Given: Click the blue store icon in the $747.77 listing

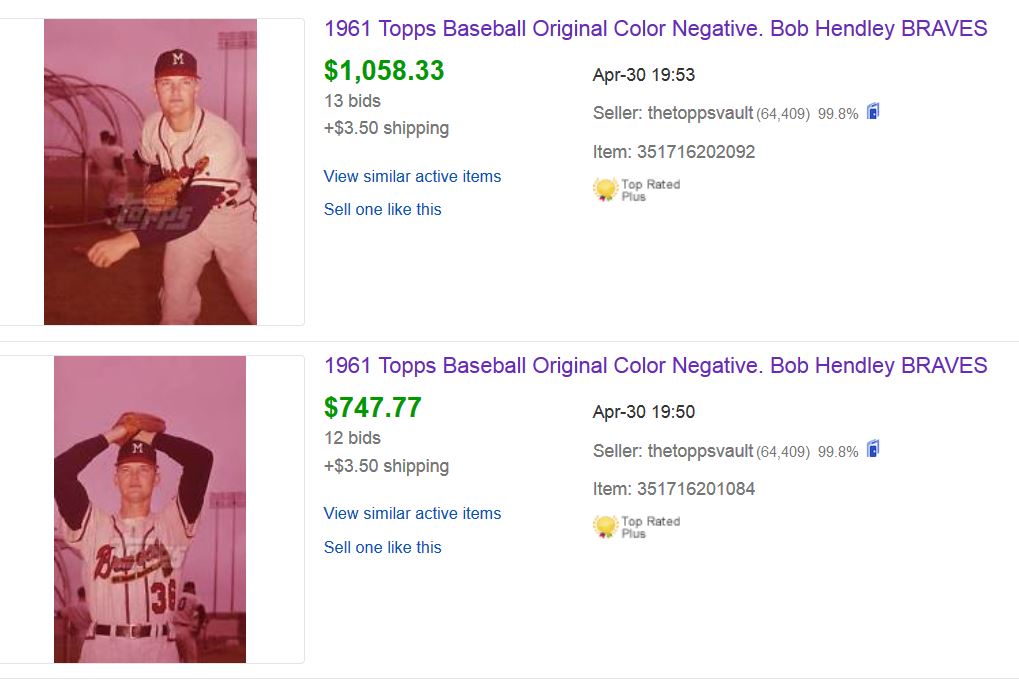Looking at the screenshot, I should pyautogui.click(x=873, y=449).
